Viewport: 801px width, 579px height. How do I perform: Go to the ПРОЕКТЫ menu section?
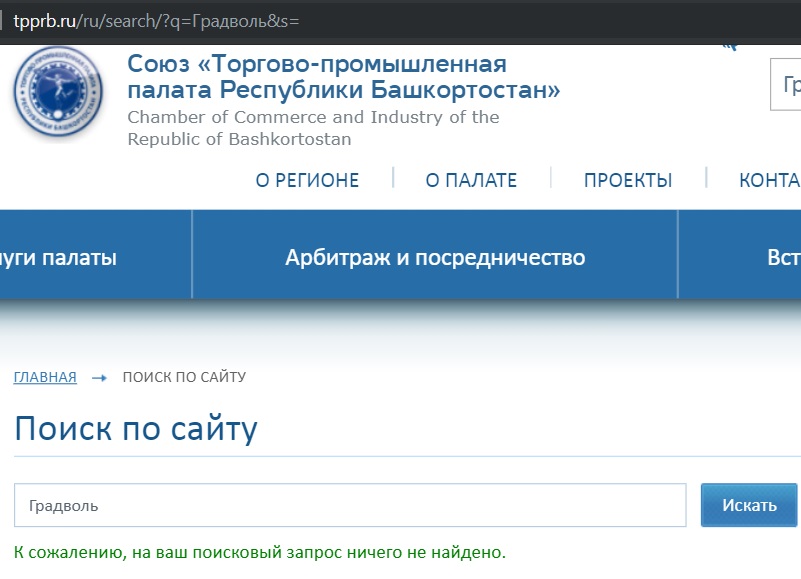pos(628,181)
